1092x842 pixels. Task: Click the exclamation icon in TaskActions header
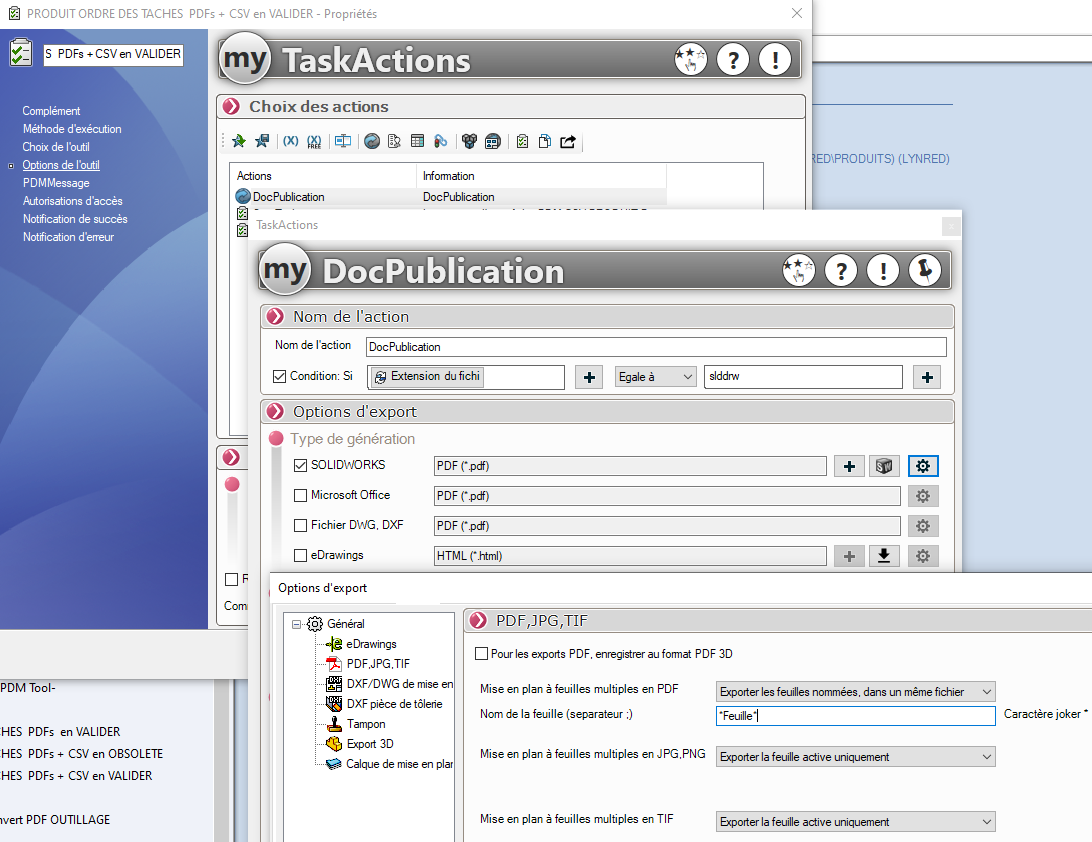(x=774, y=60)
